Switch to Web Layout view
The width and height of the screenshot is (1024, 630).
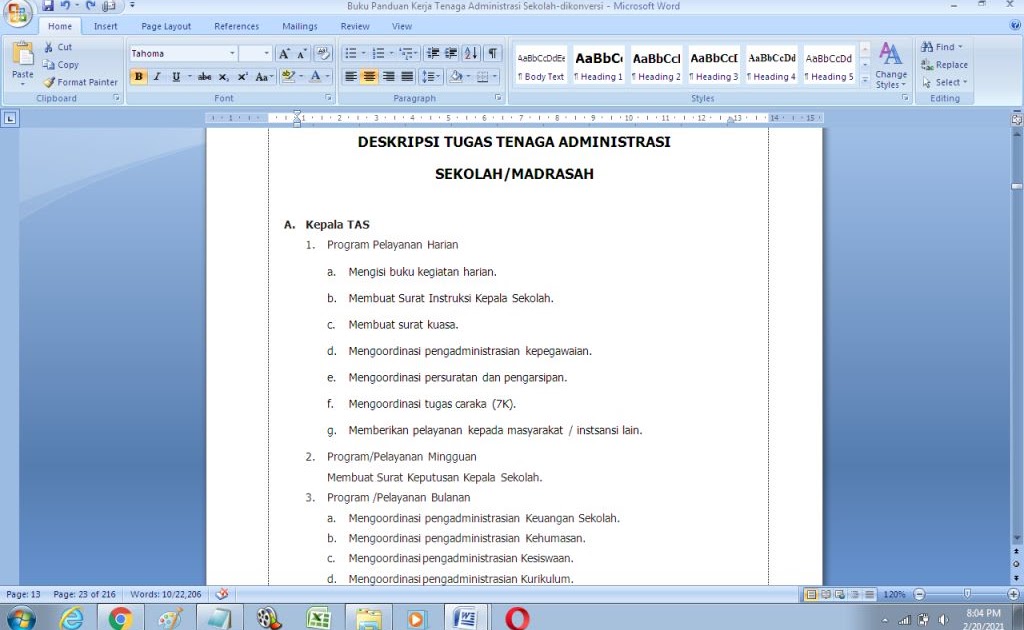tap(840, 594)
